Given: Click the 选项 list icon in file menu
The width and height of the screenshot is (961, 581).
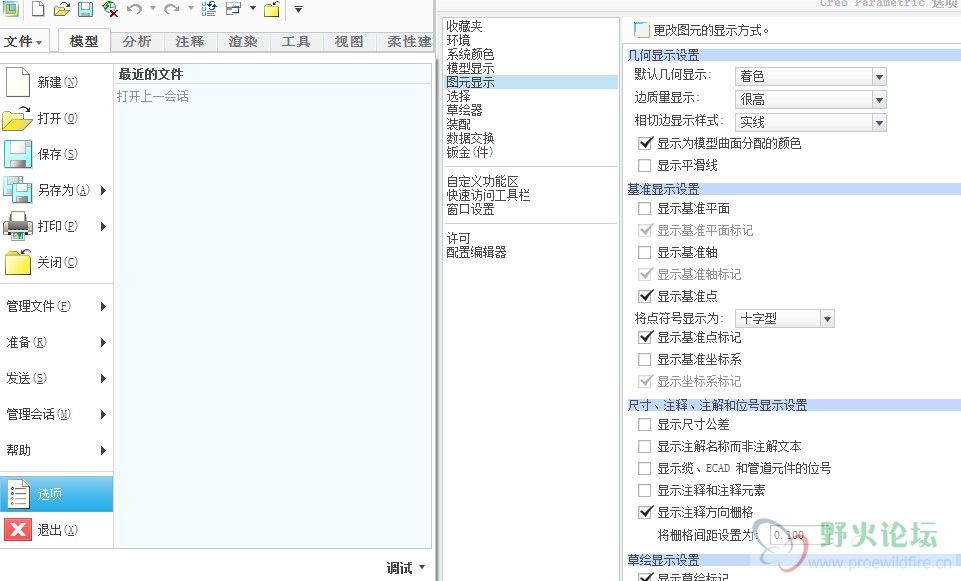Looking at the screenshot, I should click(18, 494).
